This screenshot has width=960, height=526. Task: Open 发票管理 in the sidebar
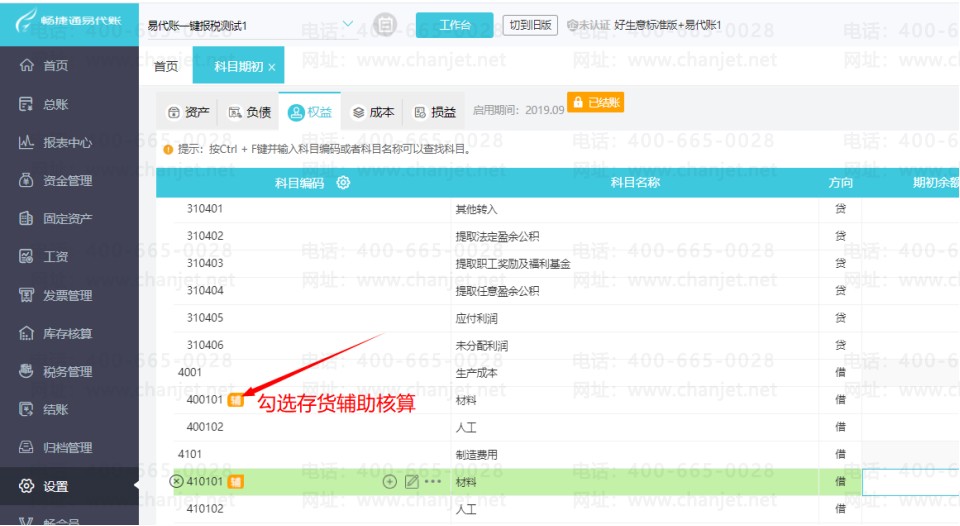(x=68, y=295)
